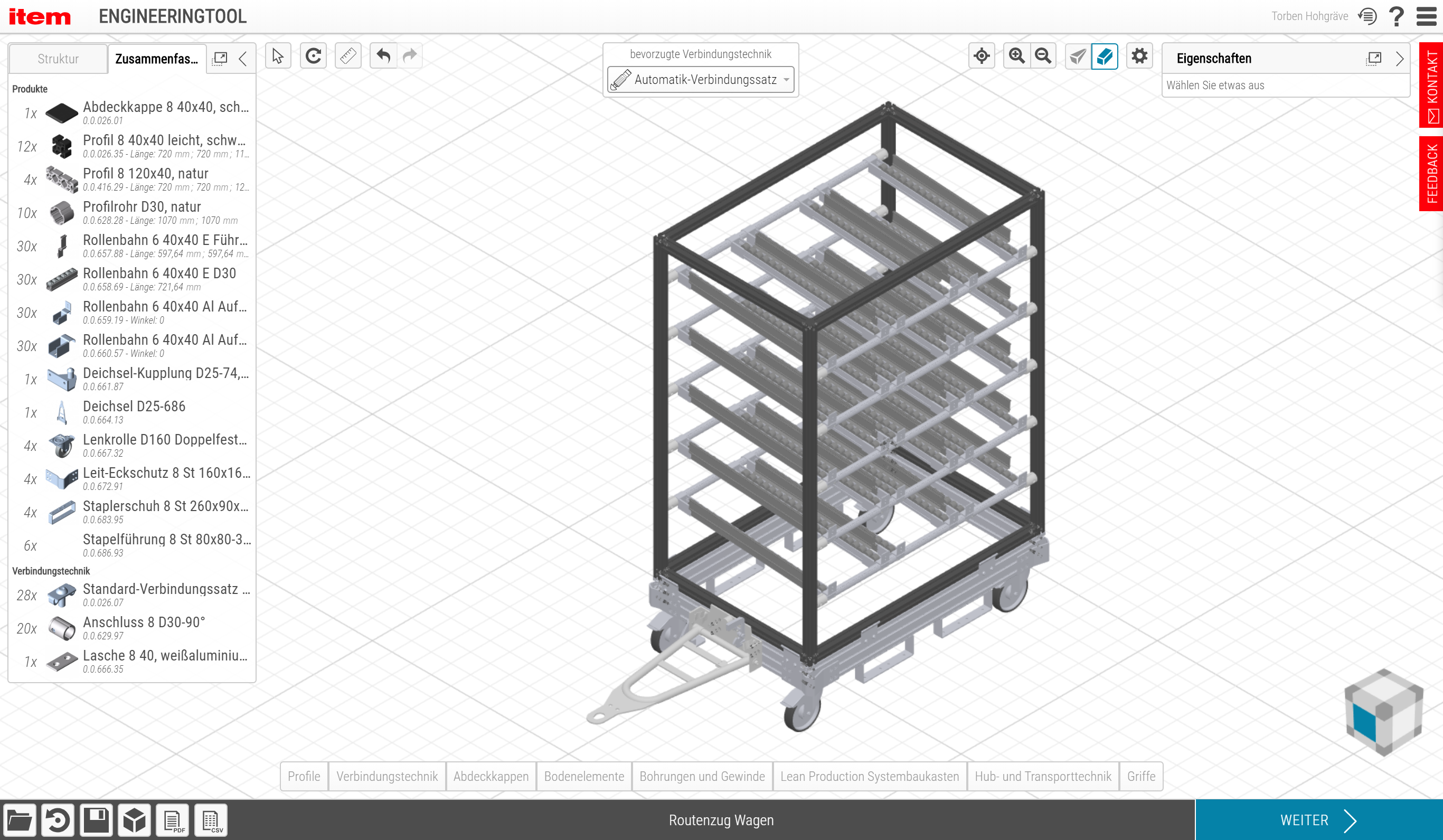The width and height of the screenshot is (1443, 840).
Task: Toggle the blue shaded cube display mode
Action: point(1105,56)
